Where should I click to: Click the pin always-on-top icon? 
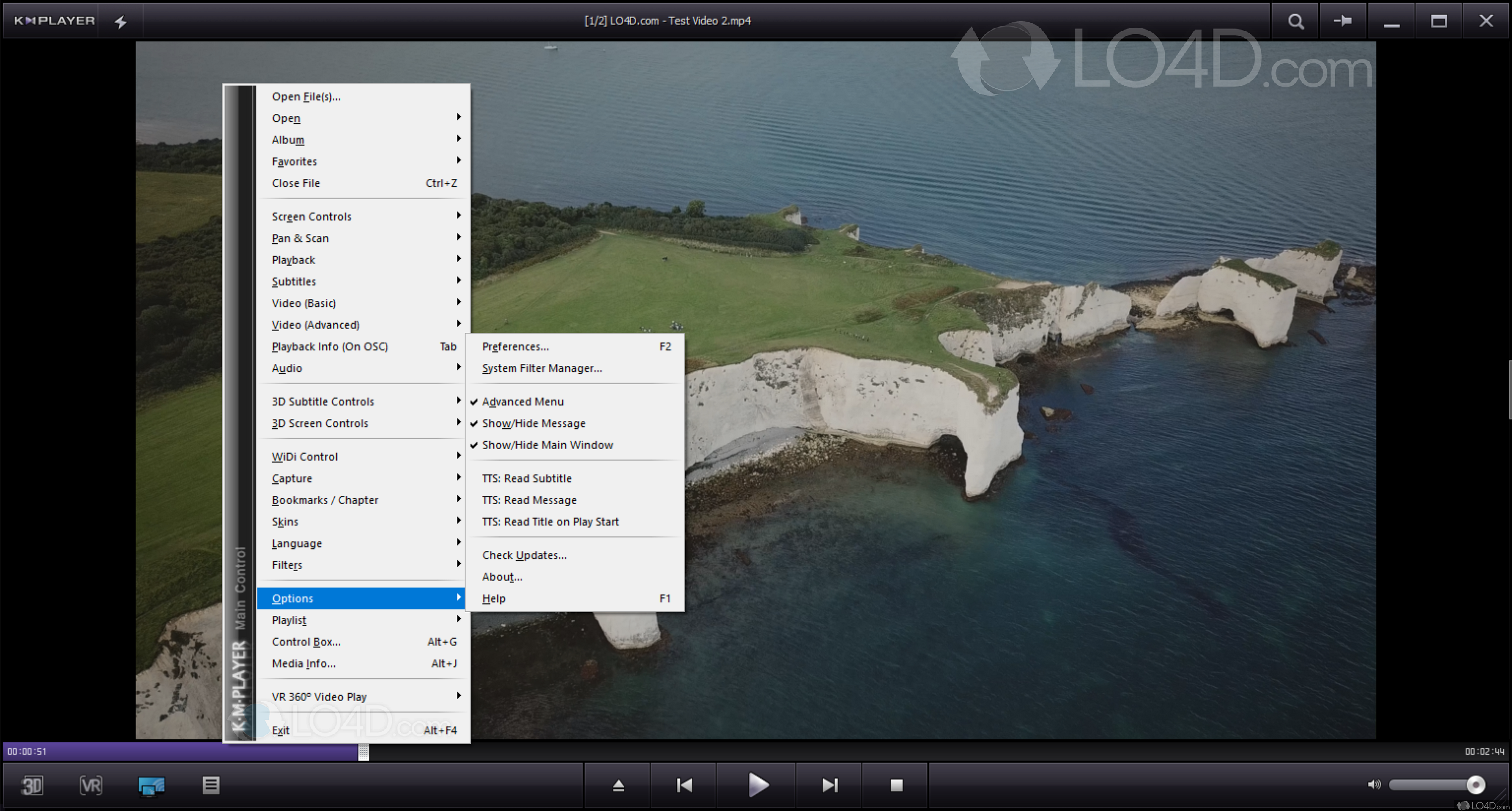(1342, 21)
